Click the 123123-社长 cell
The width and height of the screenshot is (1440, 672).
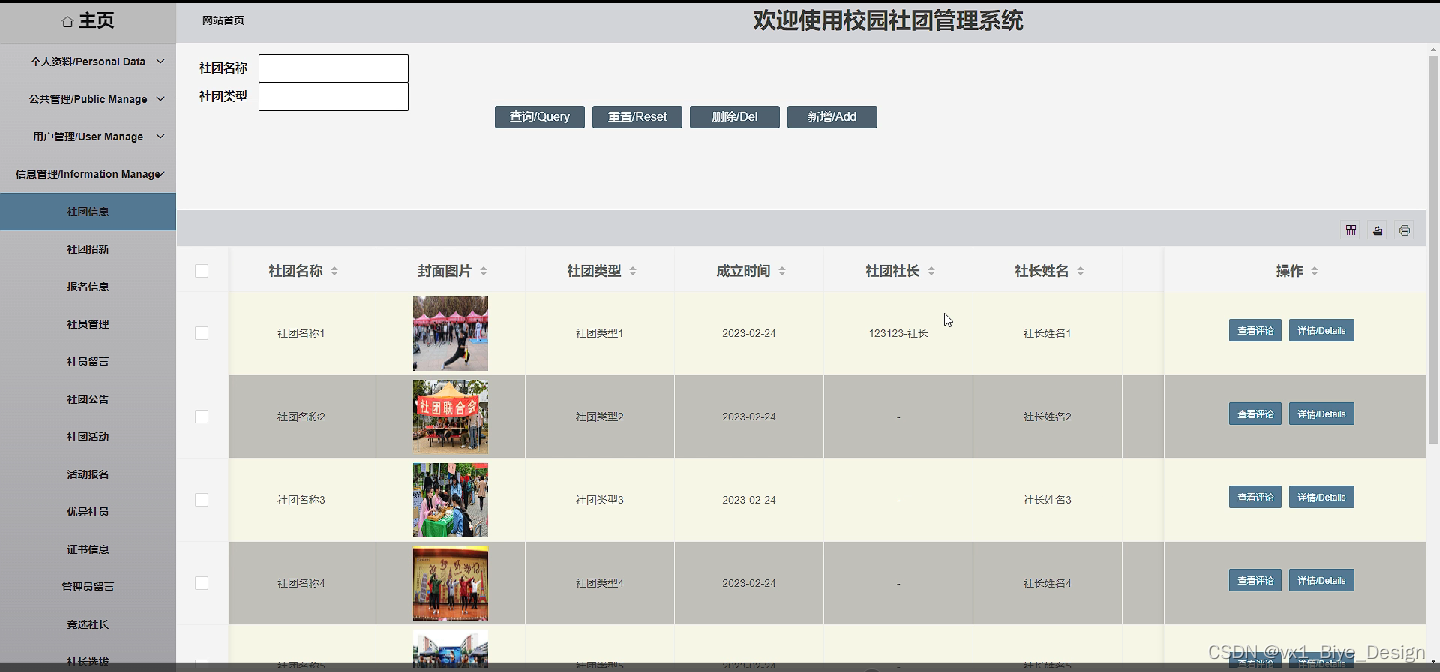[898, 333]
